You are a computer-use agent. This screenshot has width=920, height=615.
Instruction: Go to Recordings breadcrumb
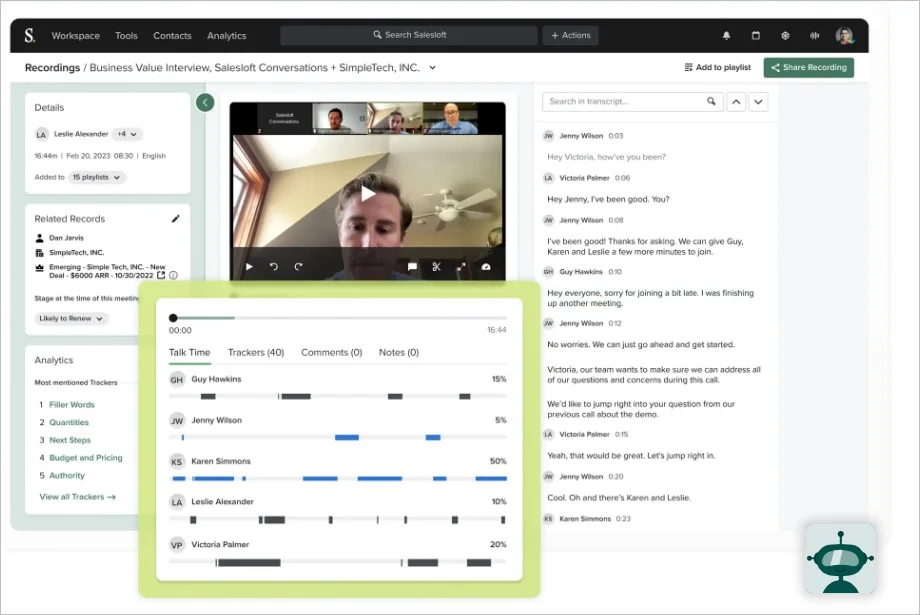[x=52, y=67]
